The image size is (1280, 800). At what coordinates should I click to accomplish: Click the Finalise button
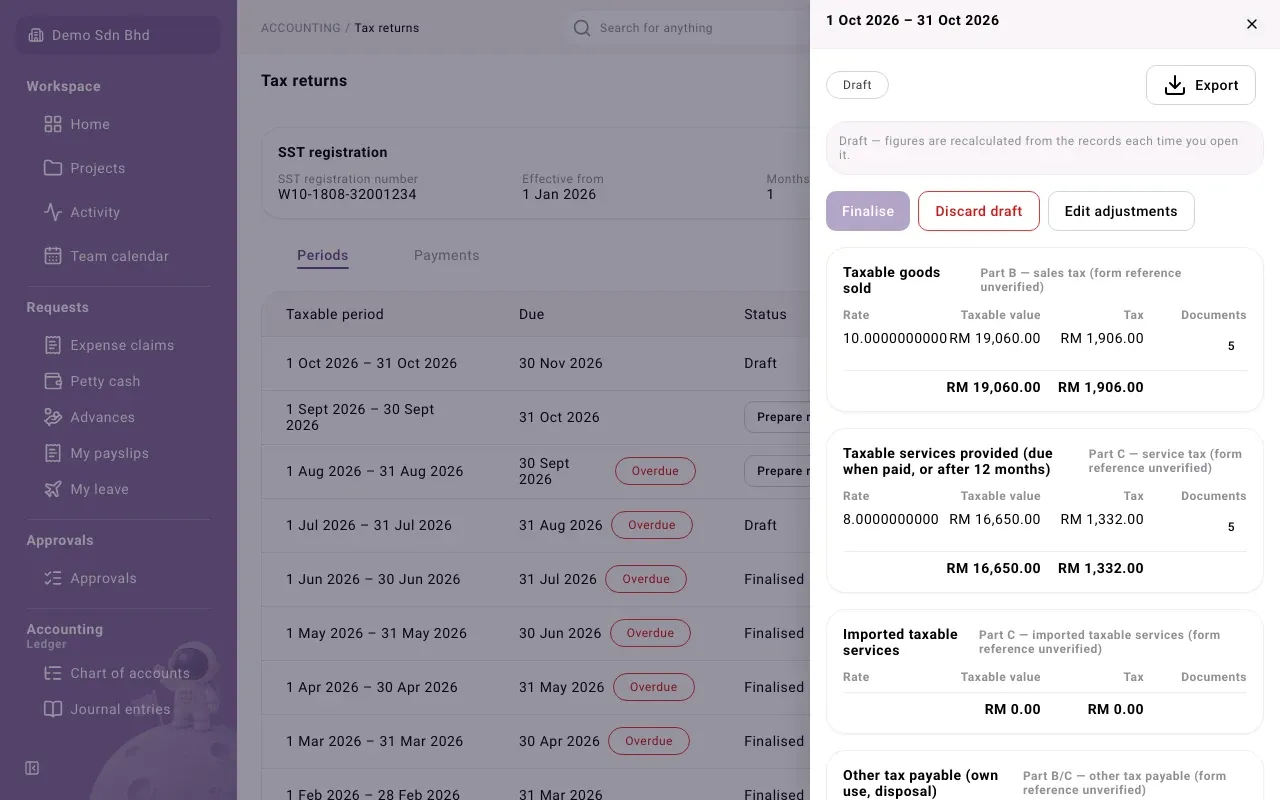pyautogui.click(x=868, y=211)
